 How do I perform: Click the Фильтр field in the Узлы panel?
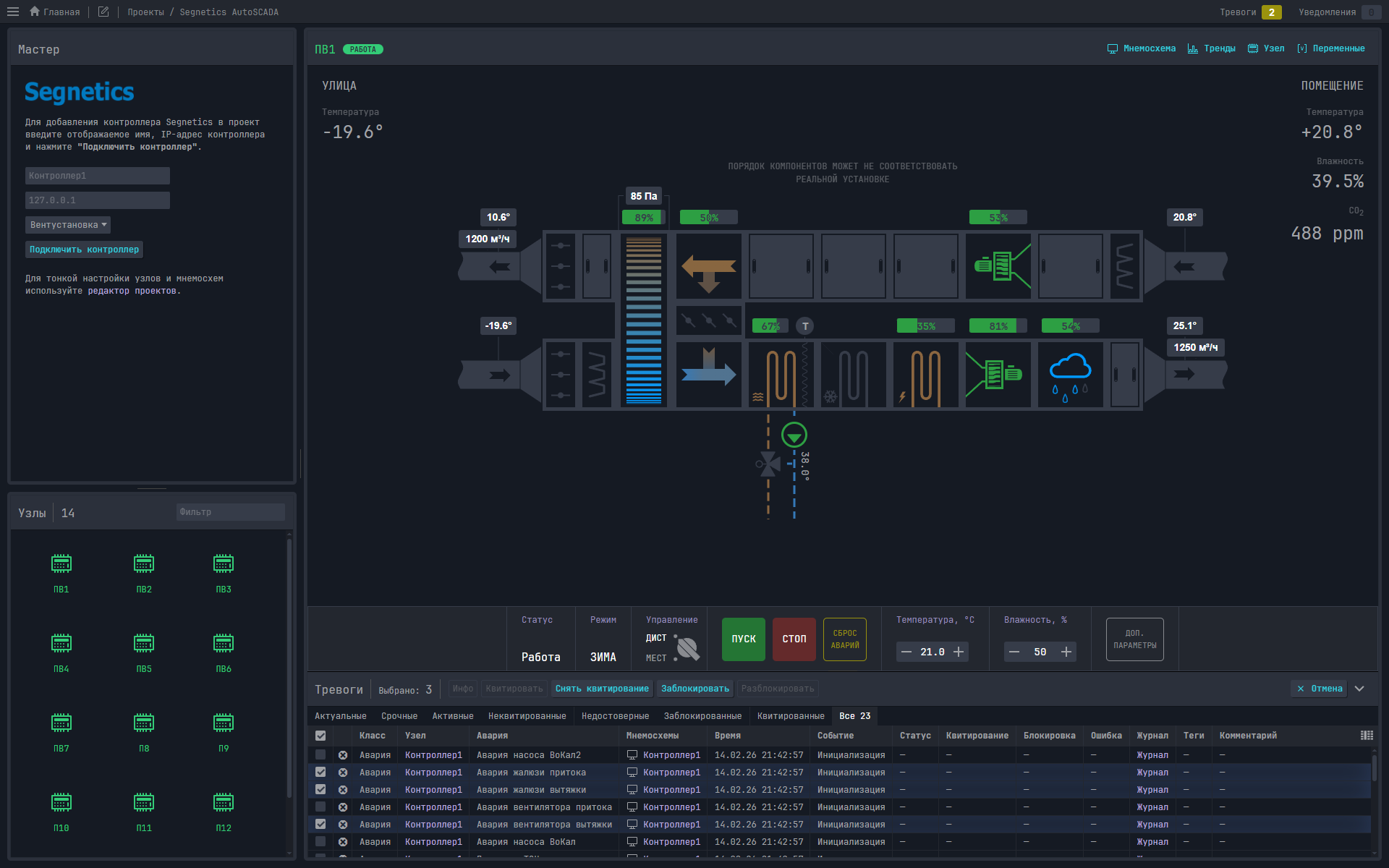coord(230,512)
